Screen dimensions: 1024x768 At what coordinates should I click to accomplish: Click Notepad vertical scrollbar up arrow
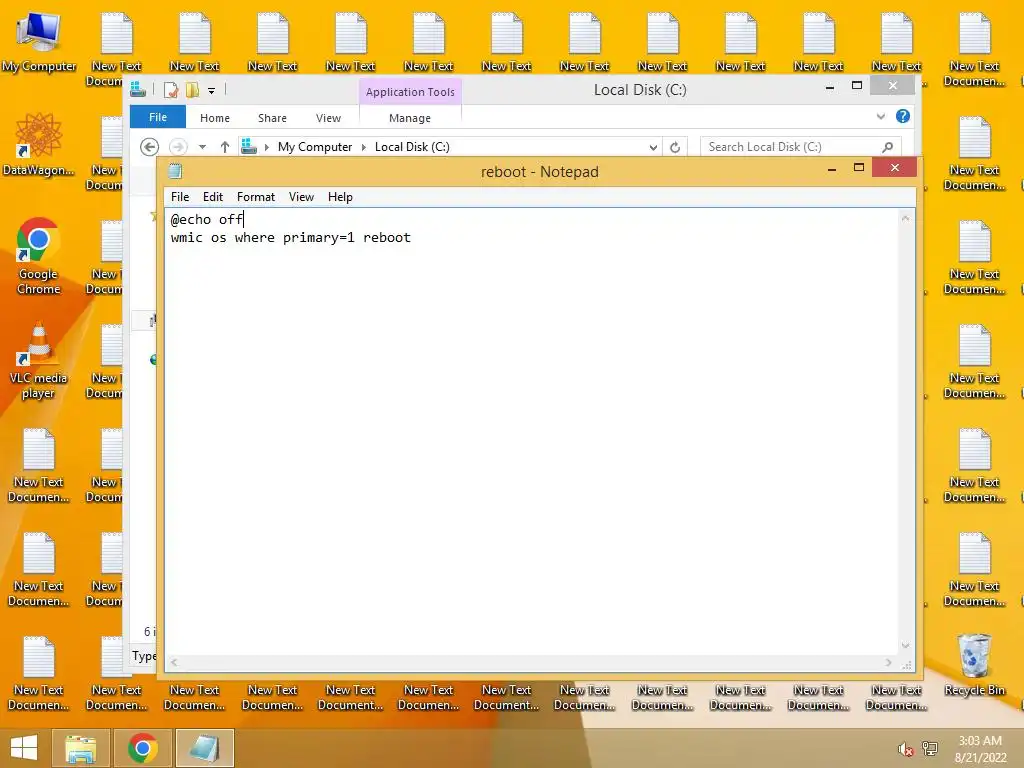tap(905, 218)
